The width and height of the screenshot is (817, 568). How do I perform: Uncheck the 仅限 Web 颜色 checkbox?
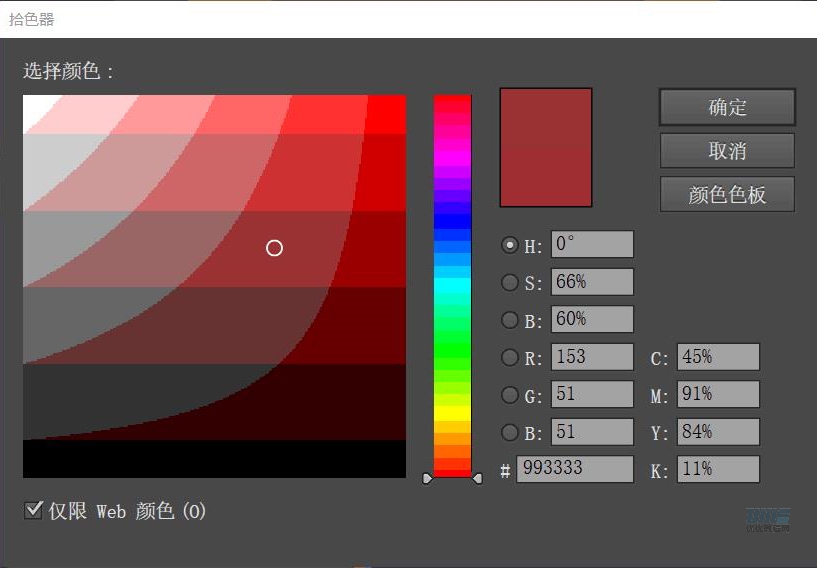pos(33,511)
